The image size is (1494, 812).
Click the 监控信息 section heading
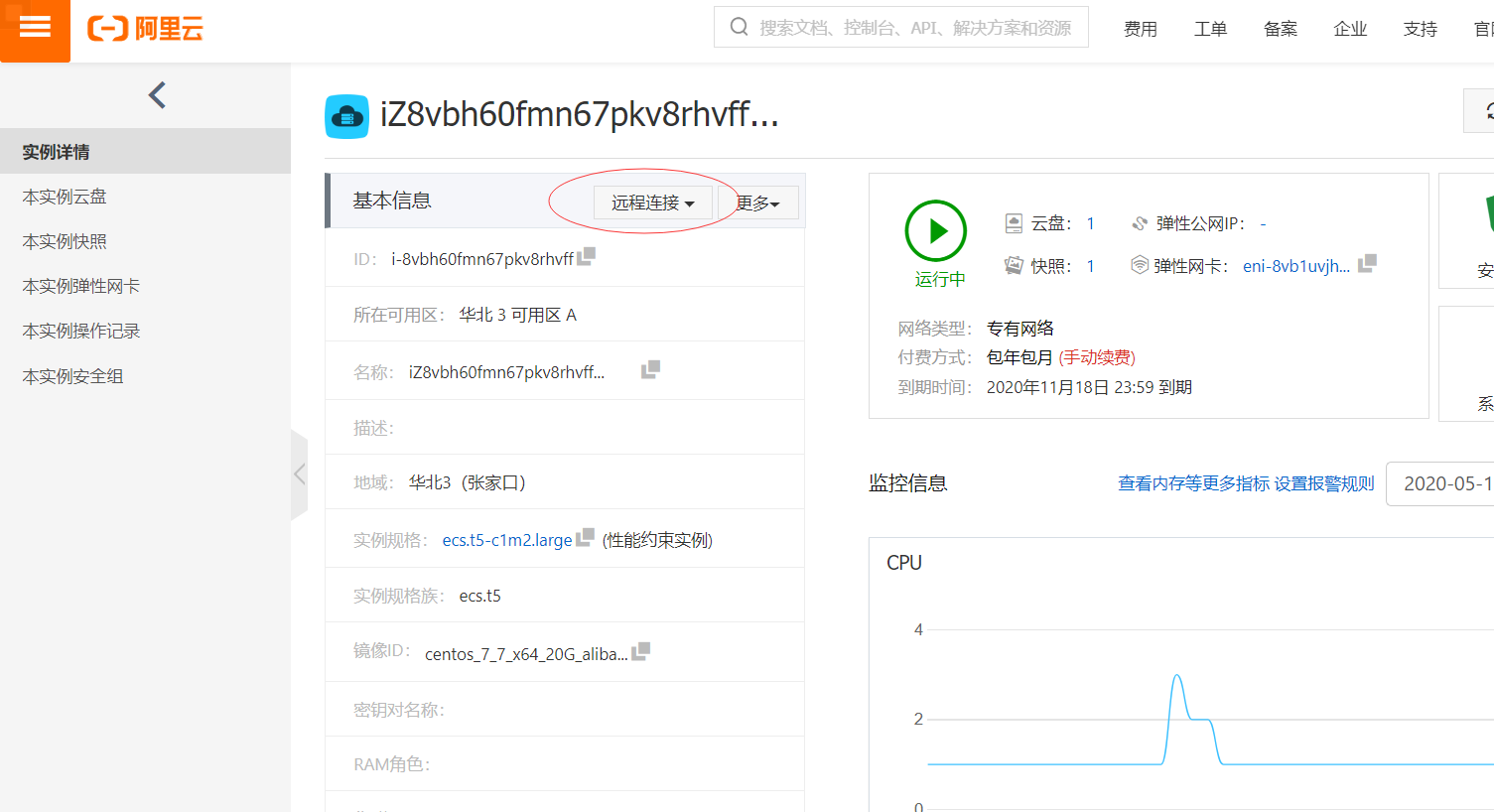coord(908,483)
